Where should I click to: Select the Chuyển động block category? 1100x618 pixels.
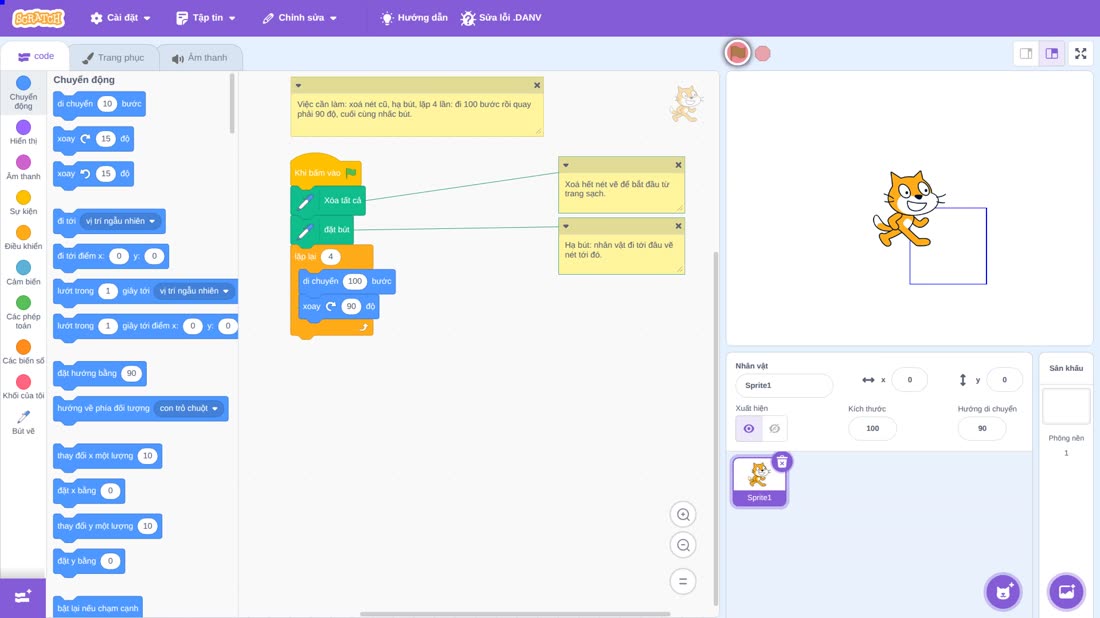(x=23, y=93)
